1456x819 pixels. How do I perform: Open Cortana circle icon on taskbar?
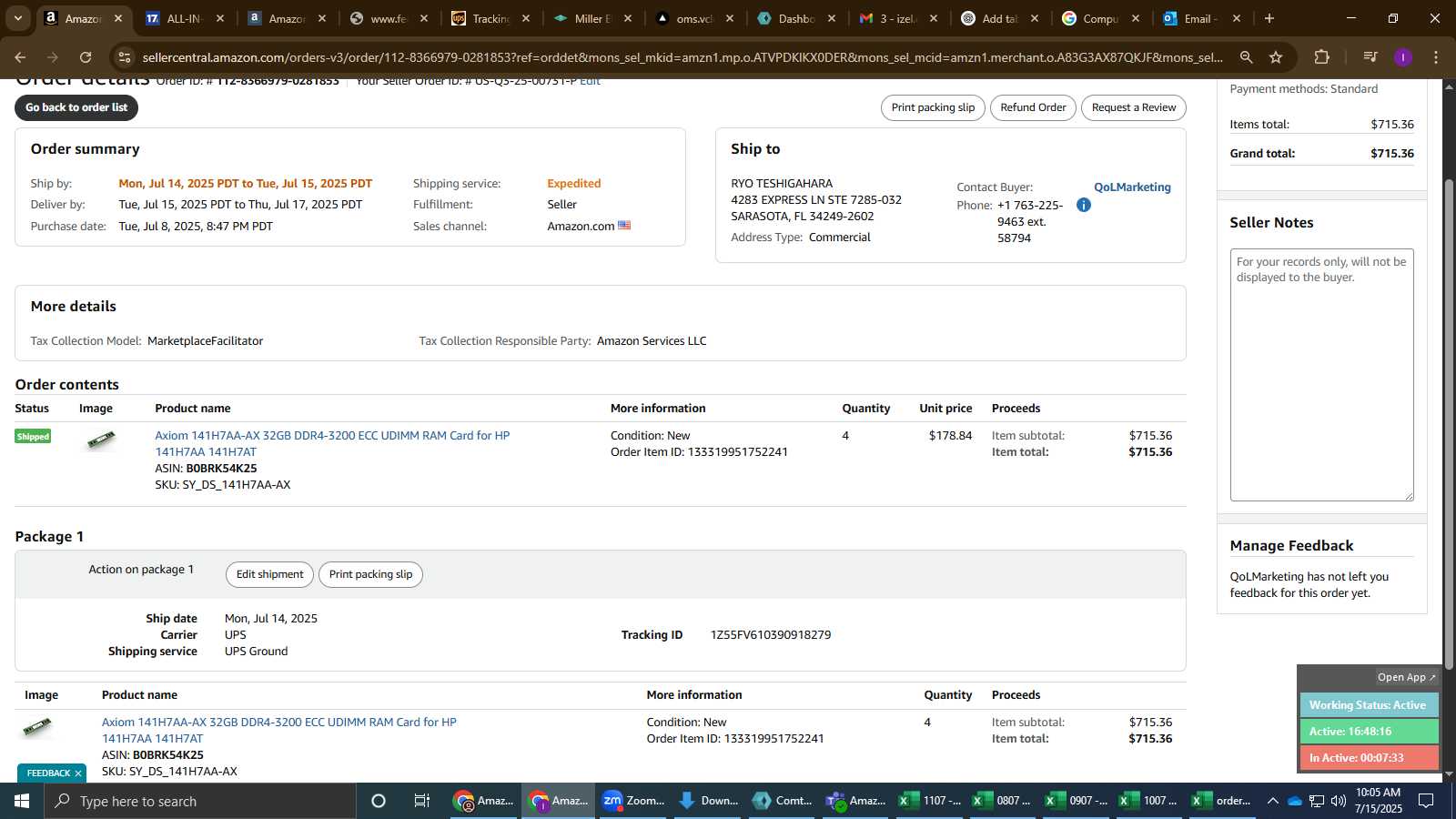tap(379, 801)
